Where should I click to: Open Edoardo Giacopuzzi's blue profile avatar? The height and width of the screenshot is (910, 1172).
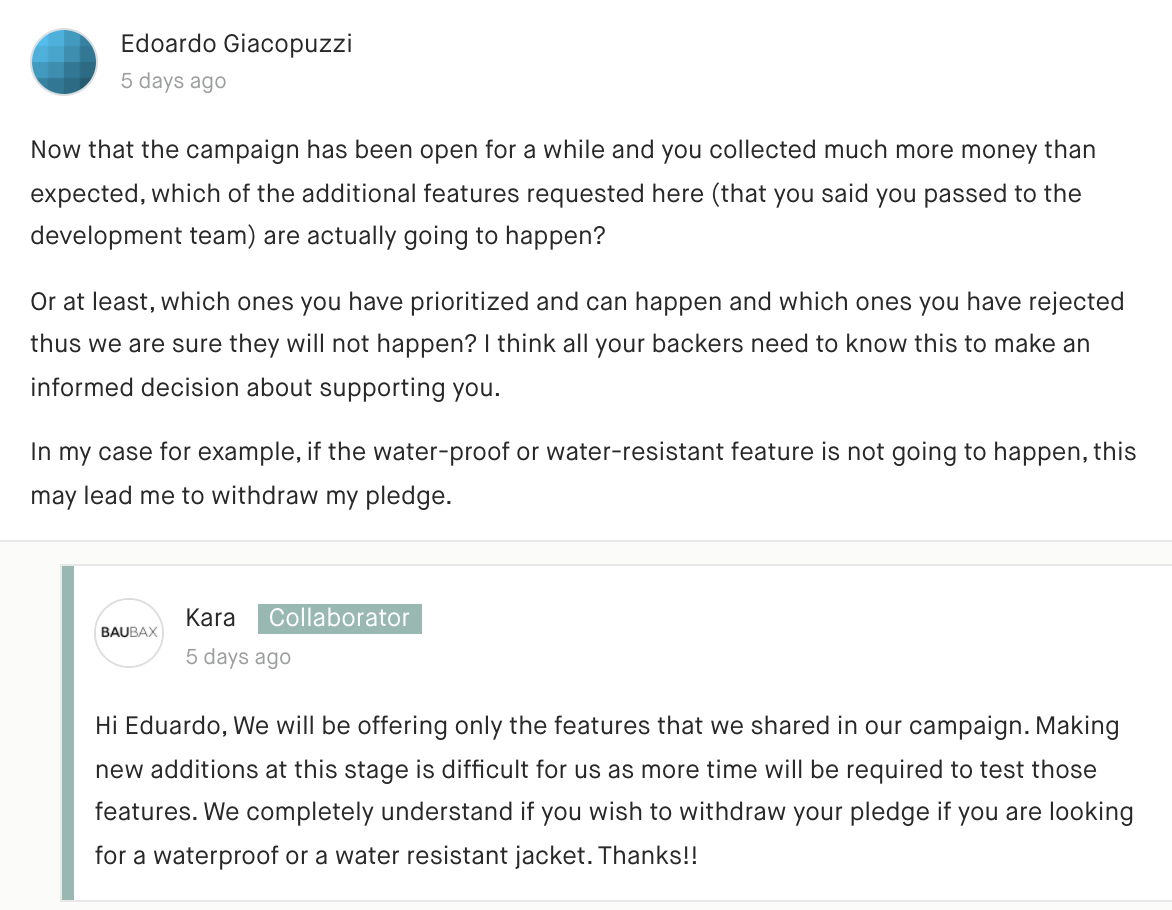tap(64, 62)
